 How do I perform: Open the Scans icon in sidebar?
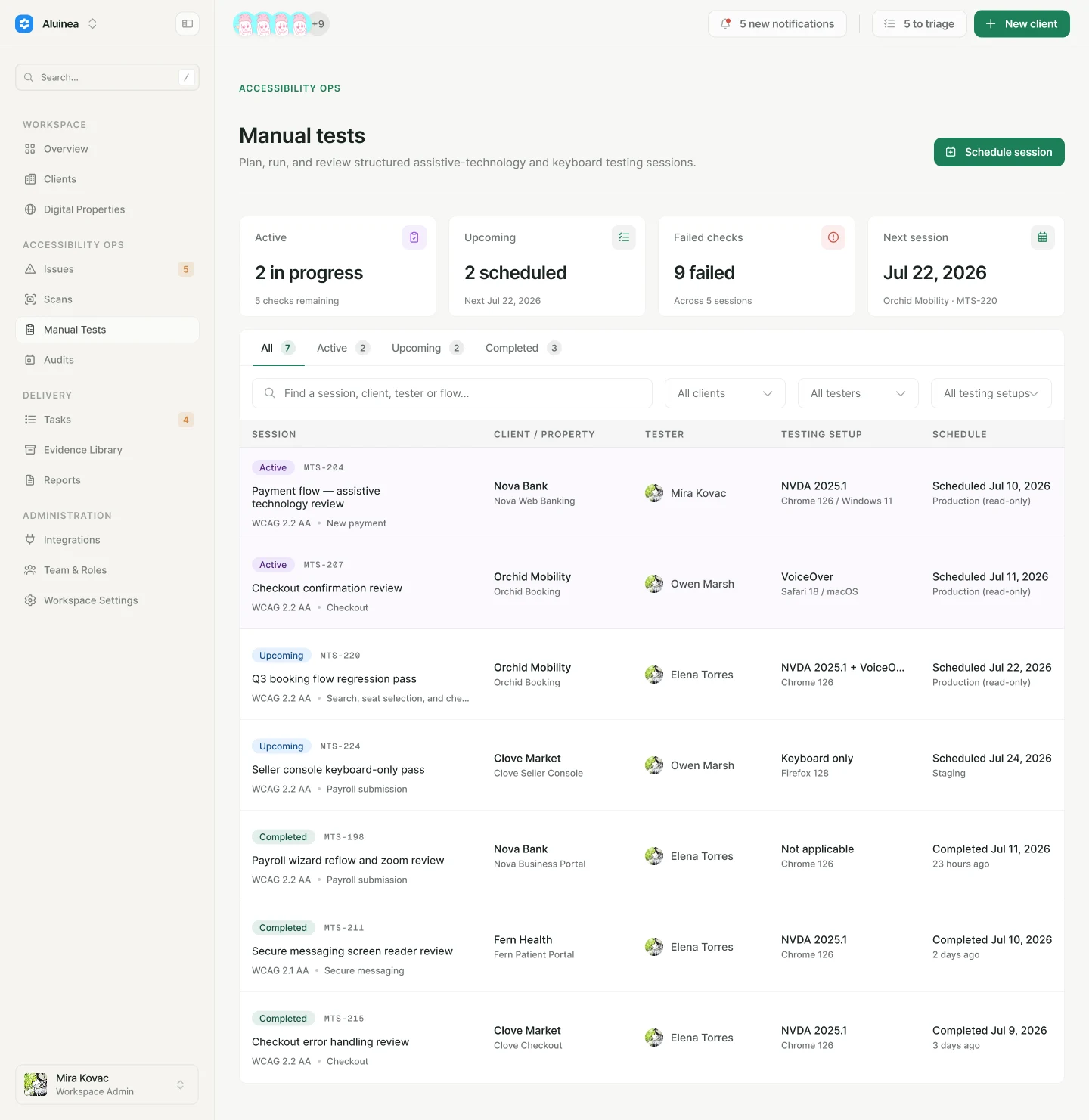point(30,299)
